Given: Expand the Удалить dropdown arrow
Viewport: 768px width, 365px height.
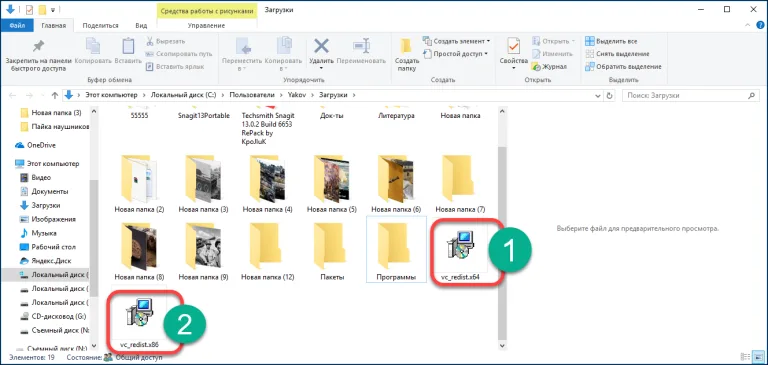Looking at the screenshot, I should (x=321, y=68).
